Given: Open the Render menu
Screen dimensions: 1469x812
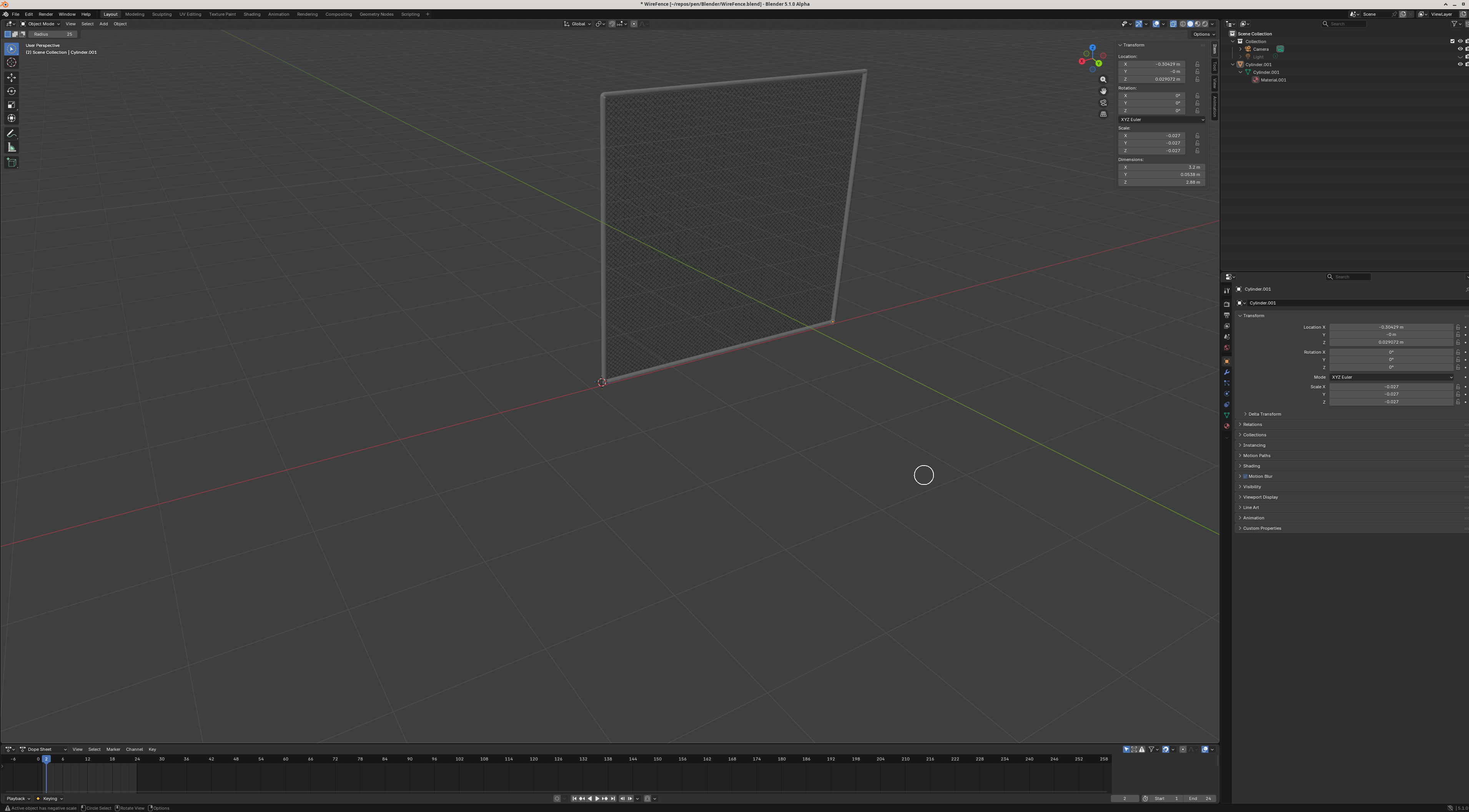Looking at the screenshot, I should [x=46, y=14].
